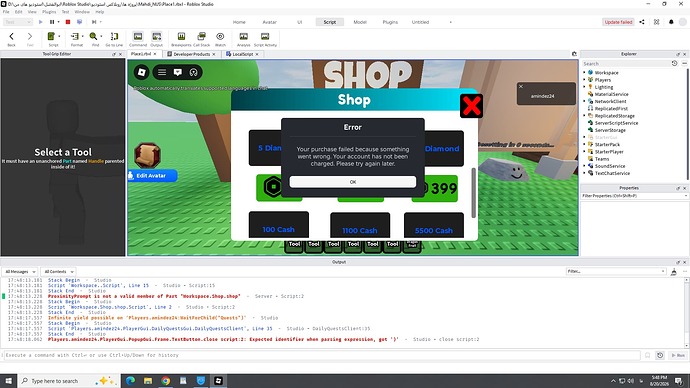Click the 399 Robux price button
Image resolution: width=690 pixels, height=388 pixels.
[x=435, y=189]
